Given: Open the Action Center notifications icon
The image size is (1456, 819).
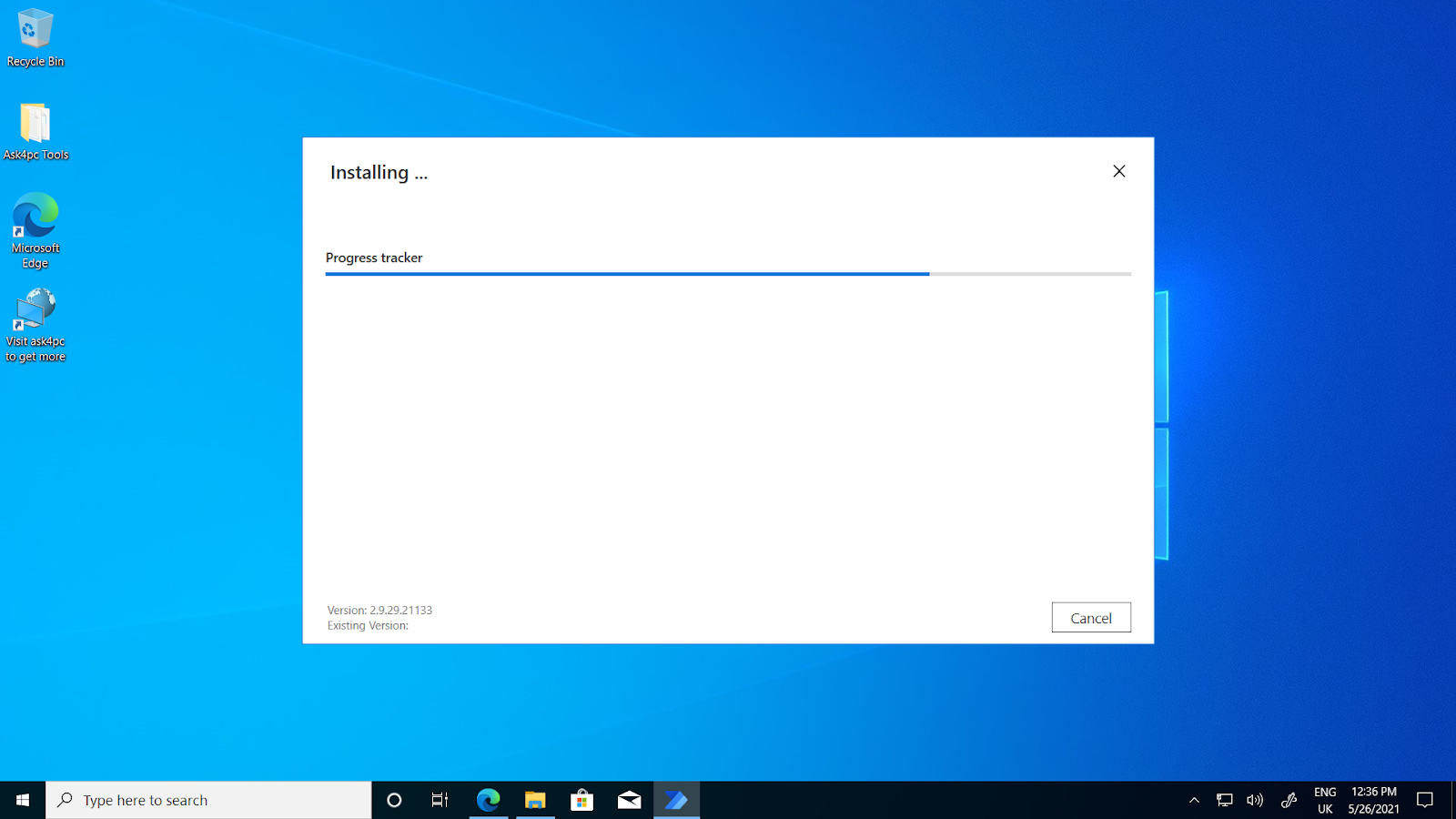Looking at the screenshot, I should [x=1425, y=800].
